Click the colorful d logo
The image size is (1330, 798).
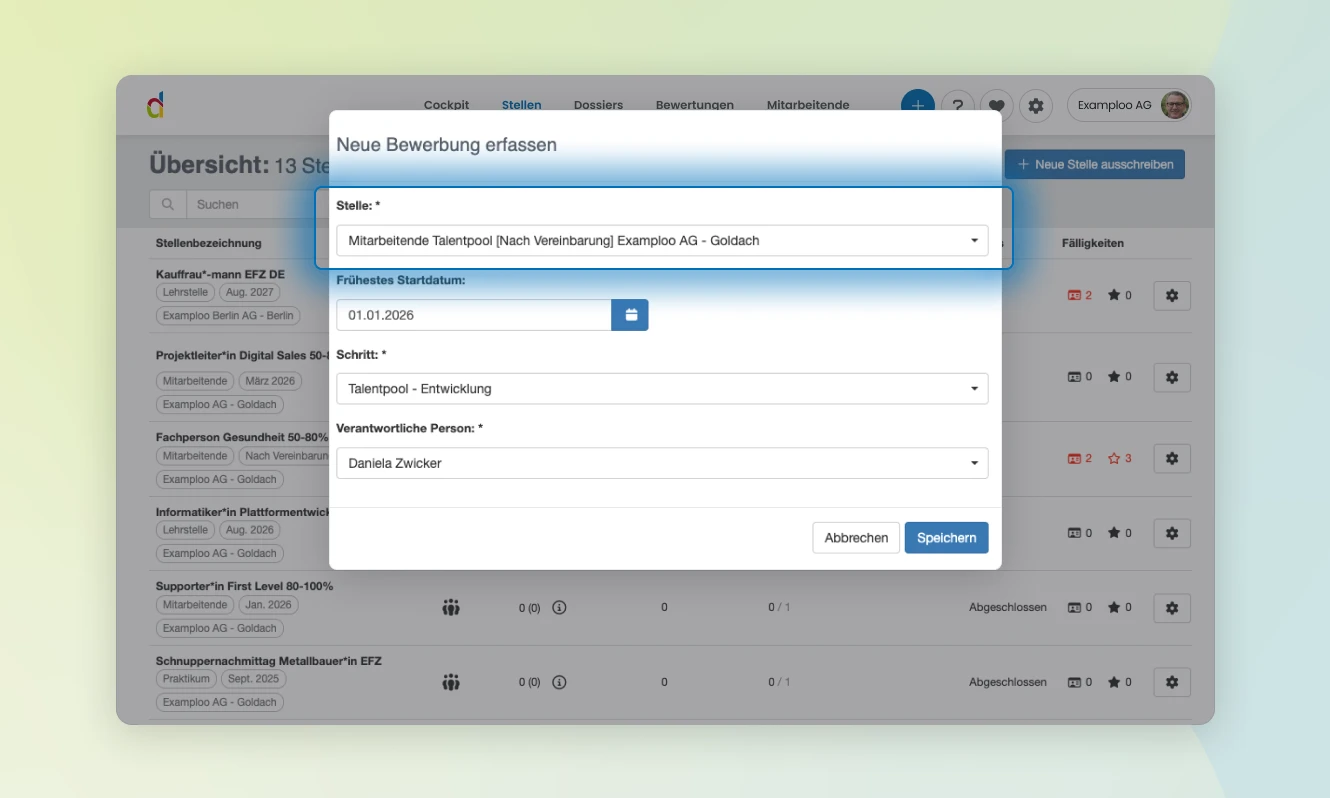[x=155, y=105]
